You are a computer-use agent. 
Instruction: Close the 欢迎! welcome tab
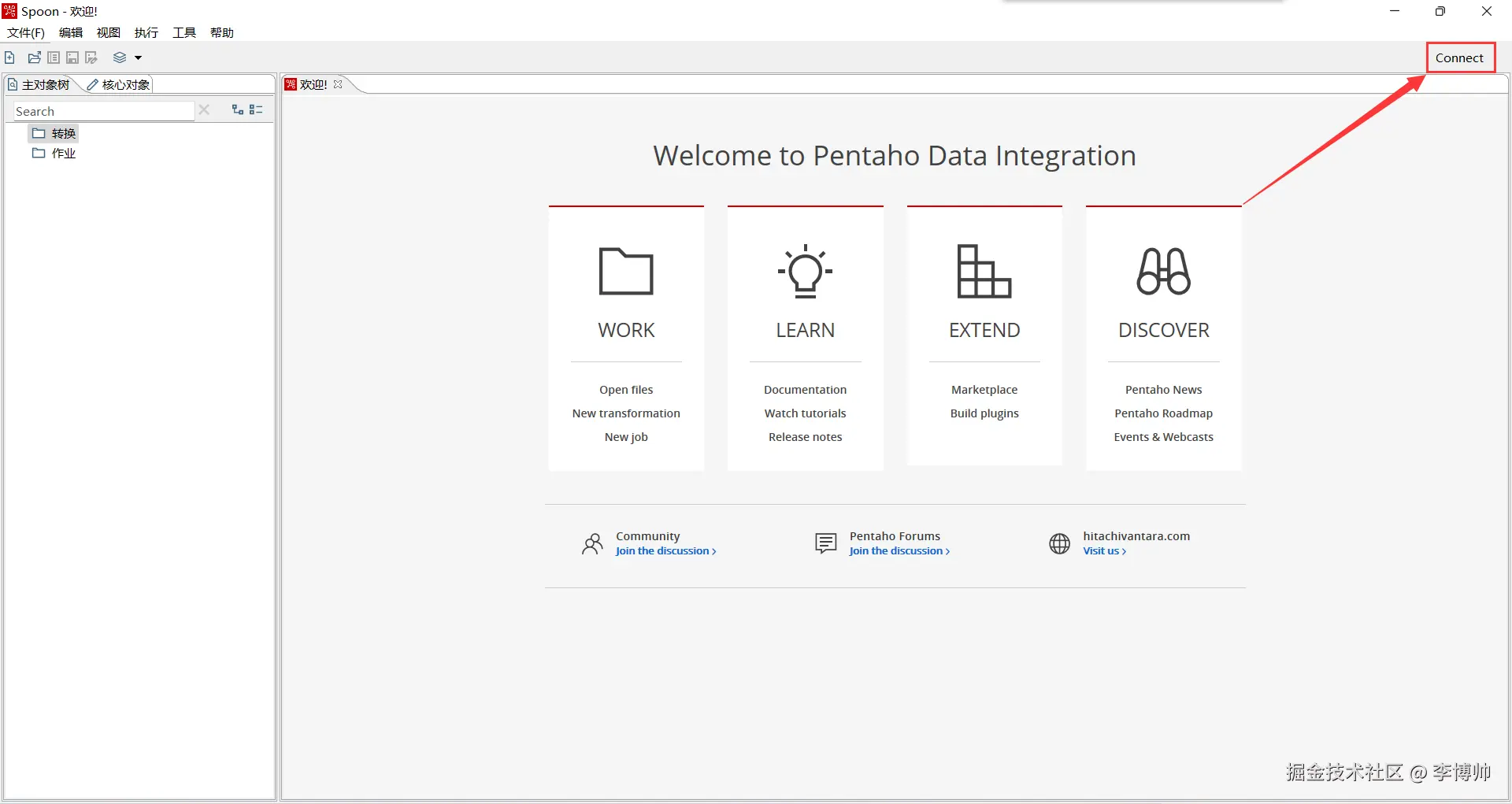pyautogui.click(x=339, y=84)
